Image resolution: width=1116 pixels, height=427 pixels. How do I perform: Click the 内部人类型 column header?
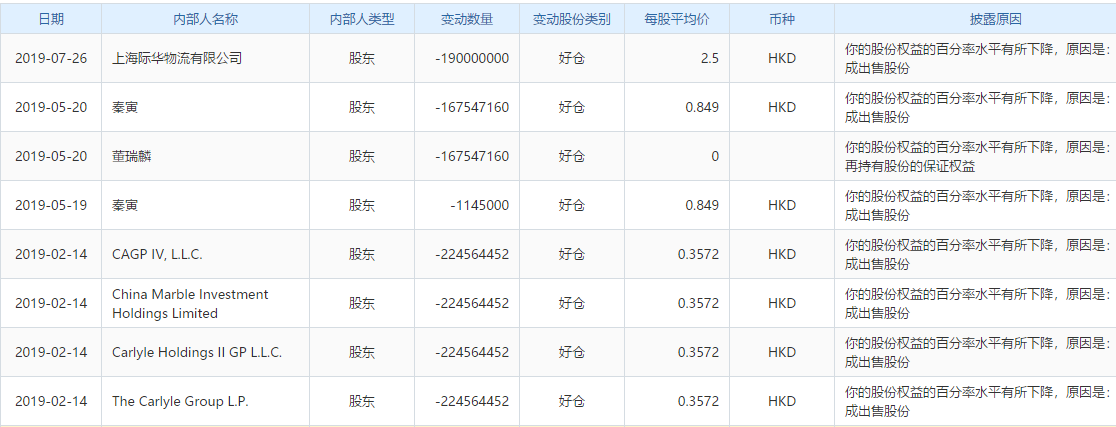pos(362,19)
